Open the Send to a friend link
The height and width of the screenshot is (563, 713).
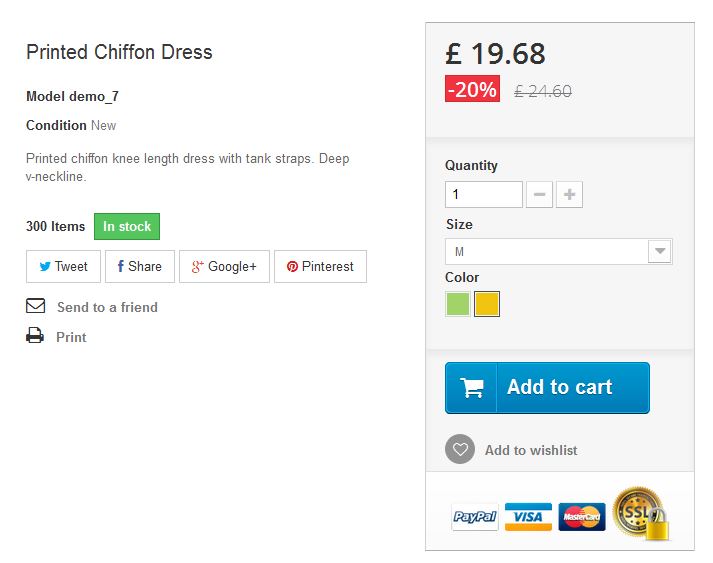click(106, 307)
